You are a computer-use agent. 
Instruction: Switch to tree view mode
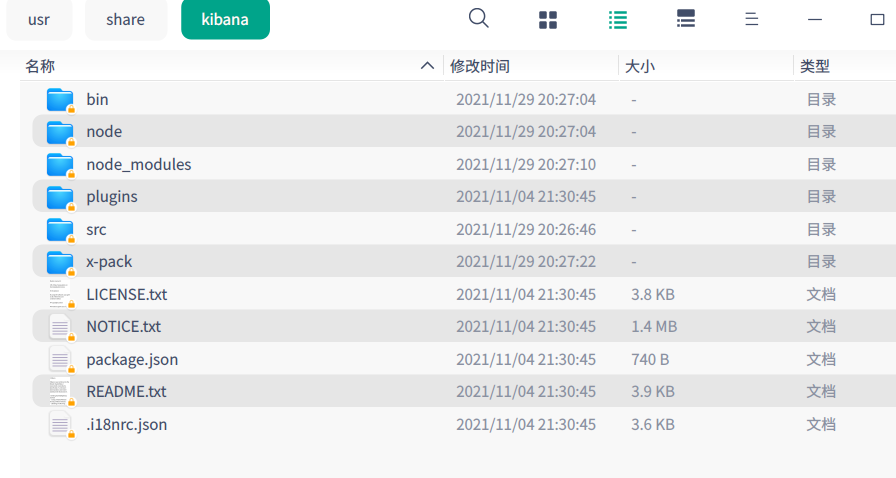(x=685, y=19)
